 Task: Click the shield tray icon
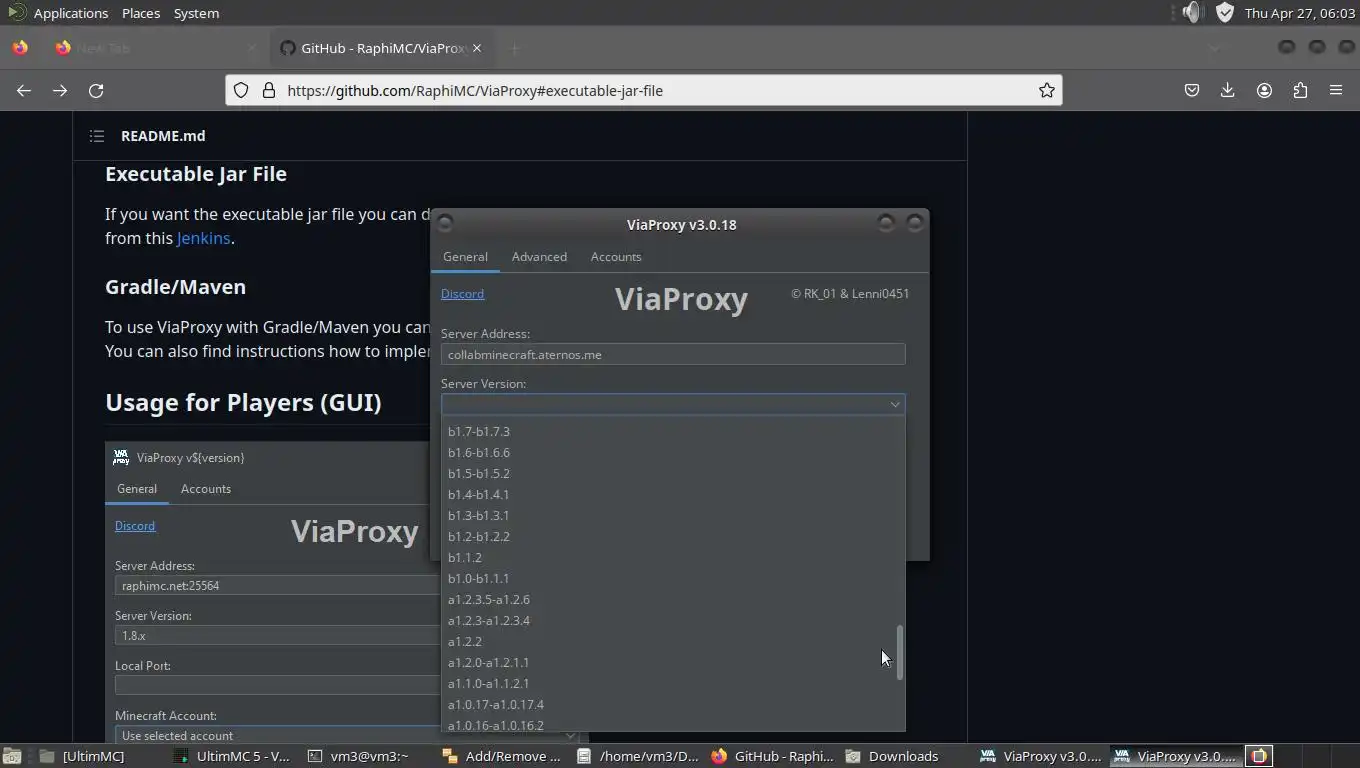pyautogui.click(x=1225, y=13)
